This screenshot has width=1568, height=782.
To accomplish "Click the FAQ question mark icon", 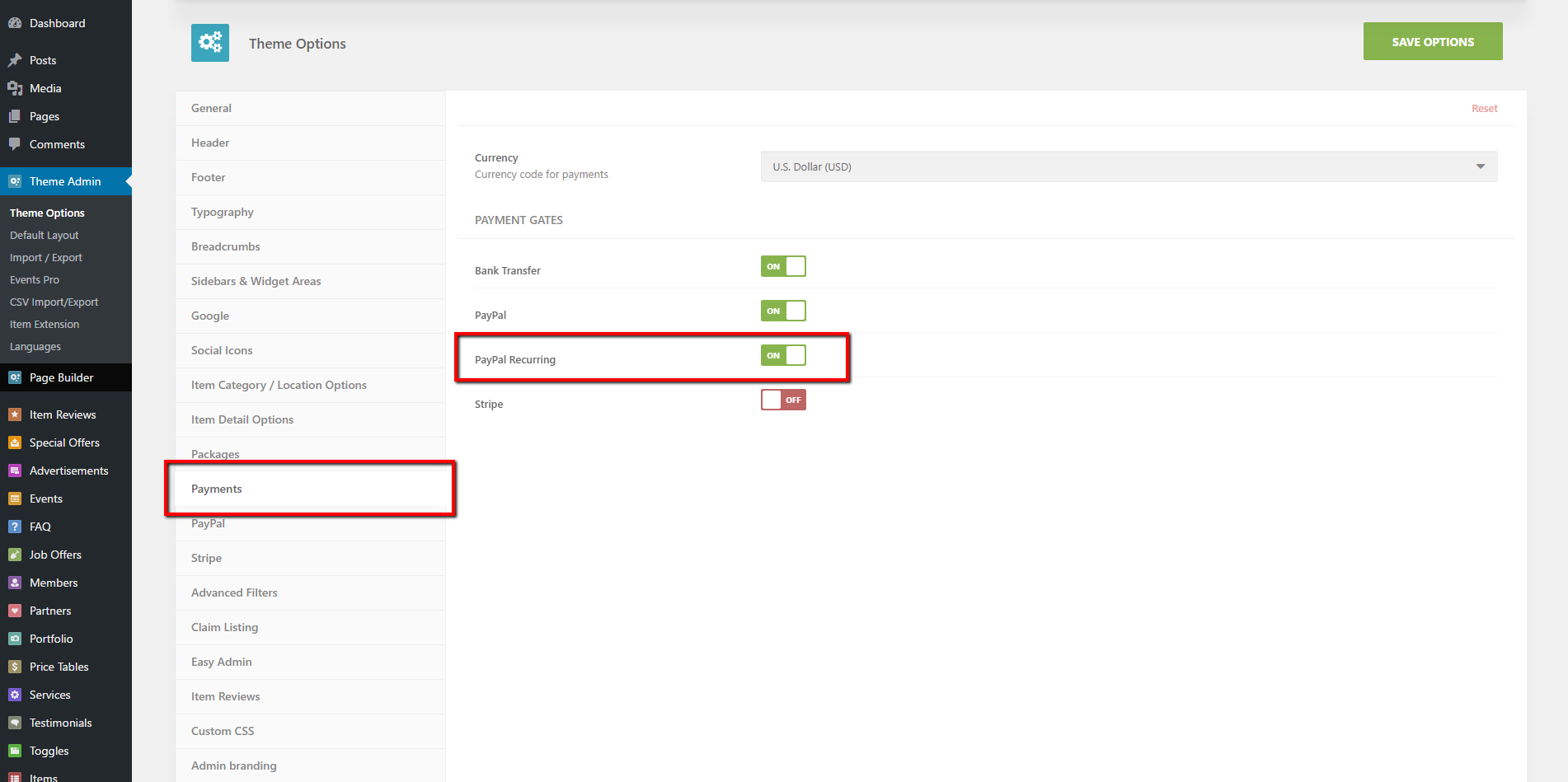I will [x=15, y=527].
